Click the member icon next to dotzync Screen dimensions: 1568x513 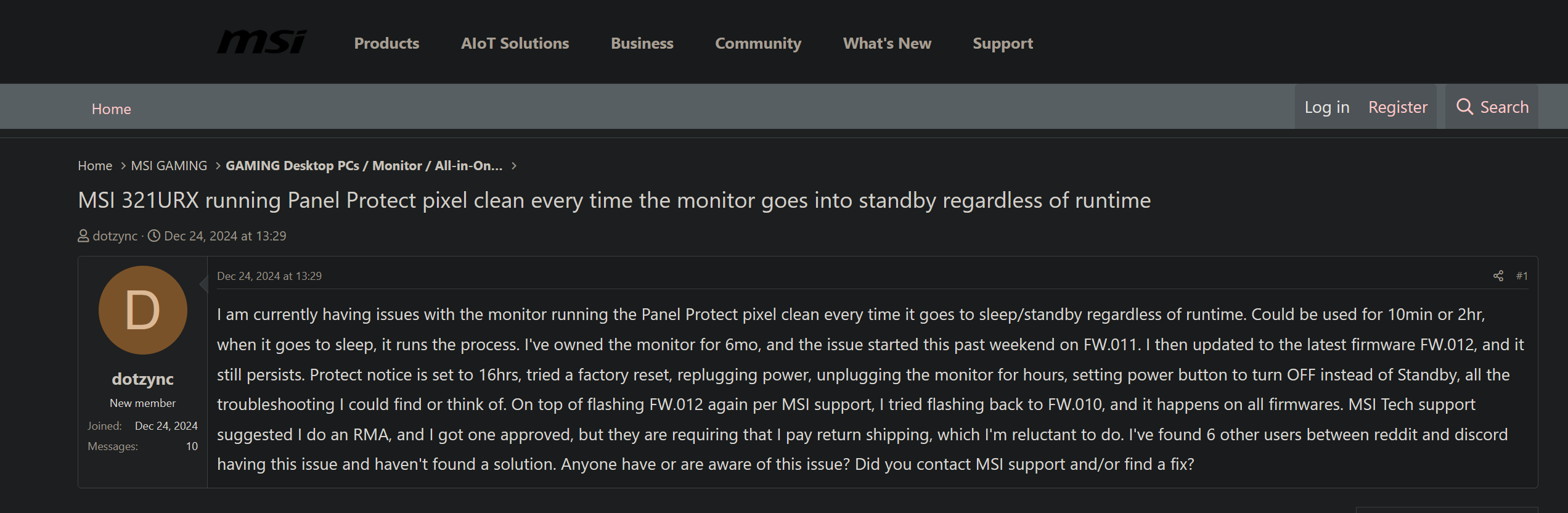click(x=83, y=235)
